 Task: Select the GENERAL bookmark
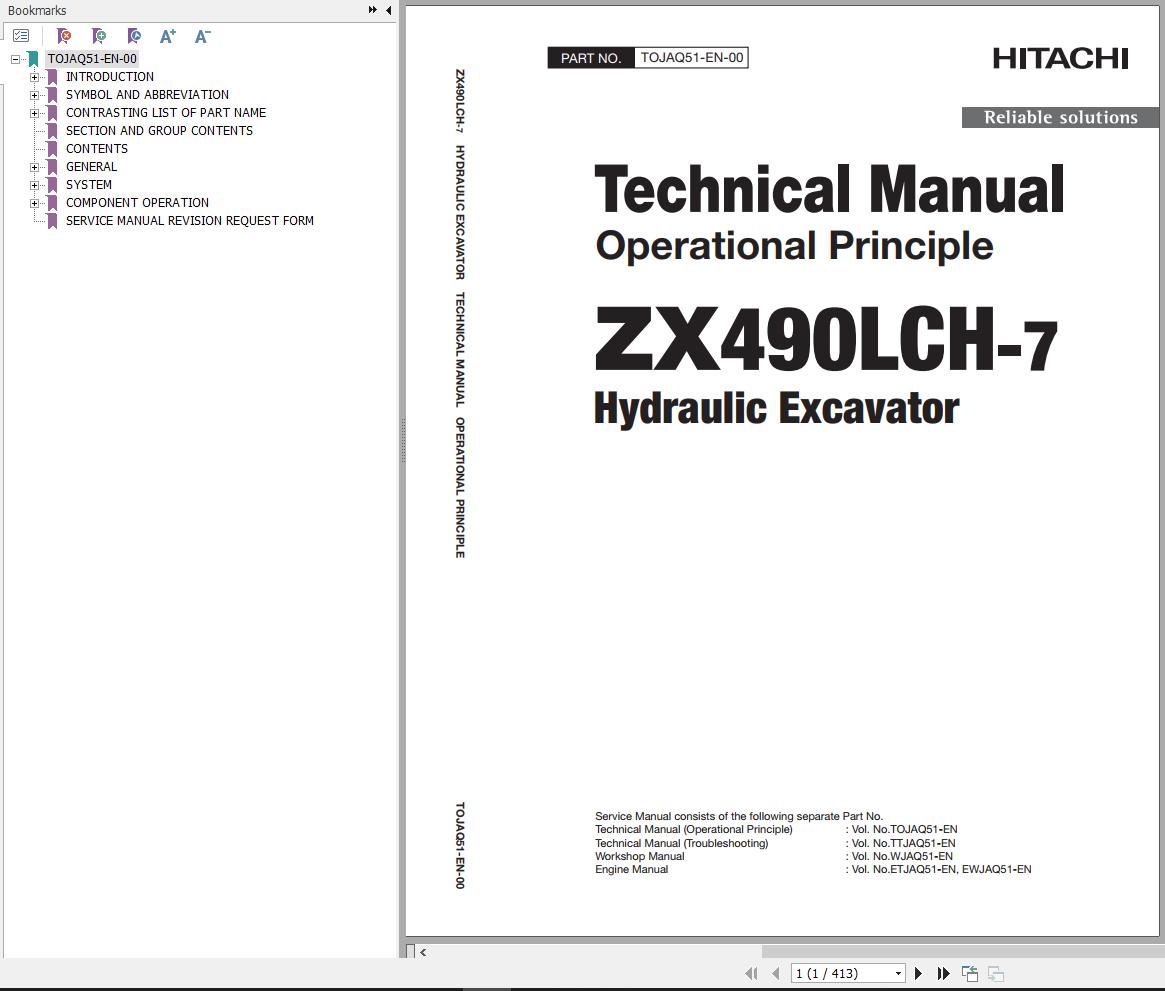[91, 166]
